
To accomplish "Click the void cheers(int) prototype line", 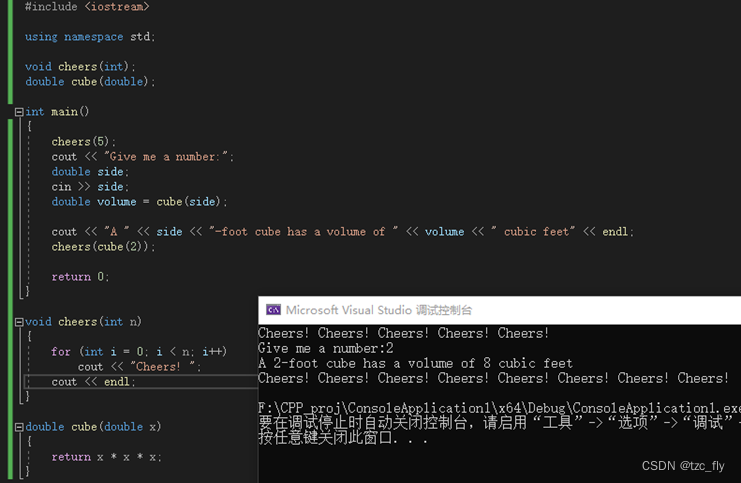I will (80, 67).
